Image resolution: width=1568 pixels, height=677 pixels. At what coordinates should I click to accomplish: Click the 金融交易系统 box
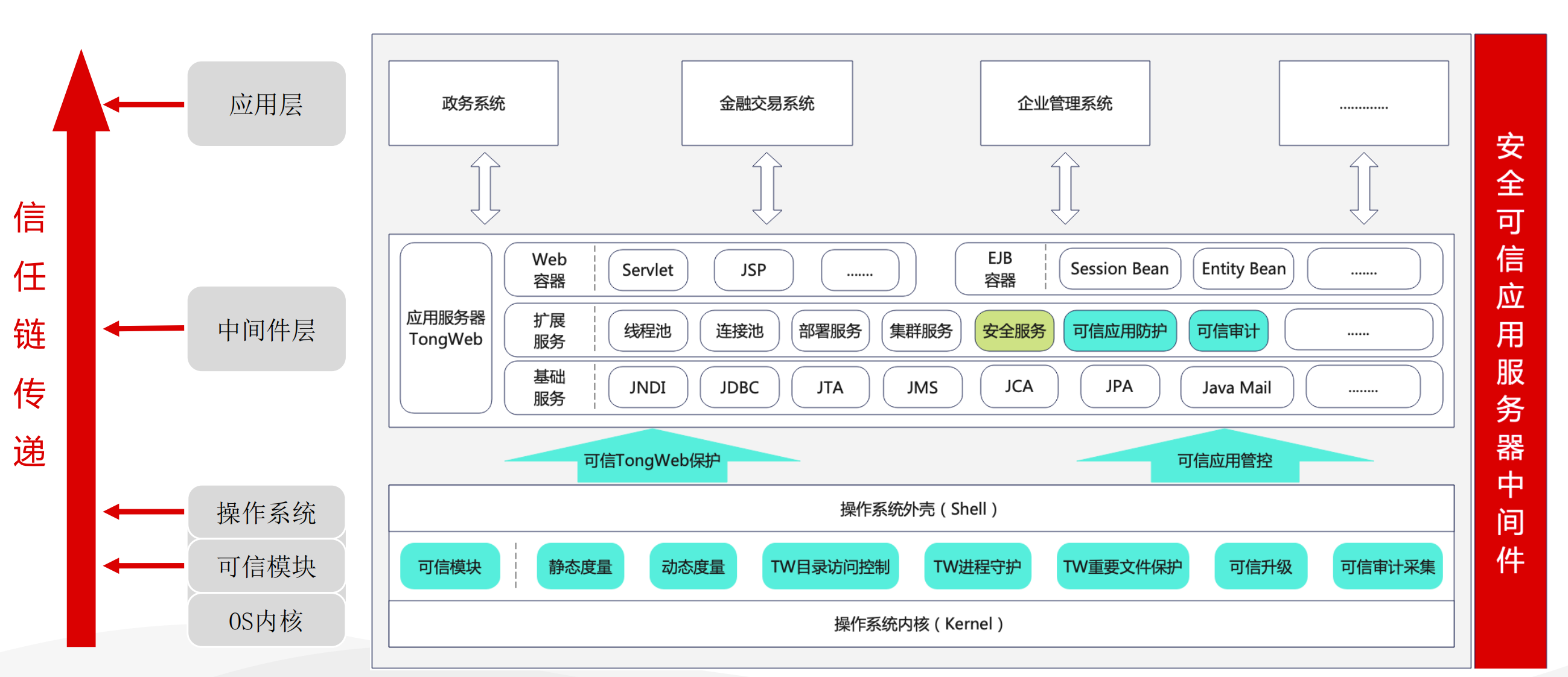point(766,103)
